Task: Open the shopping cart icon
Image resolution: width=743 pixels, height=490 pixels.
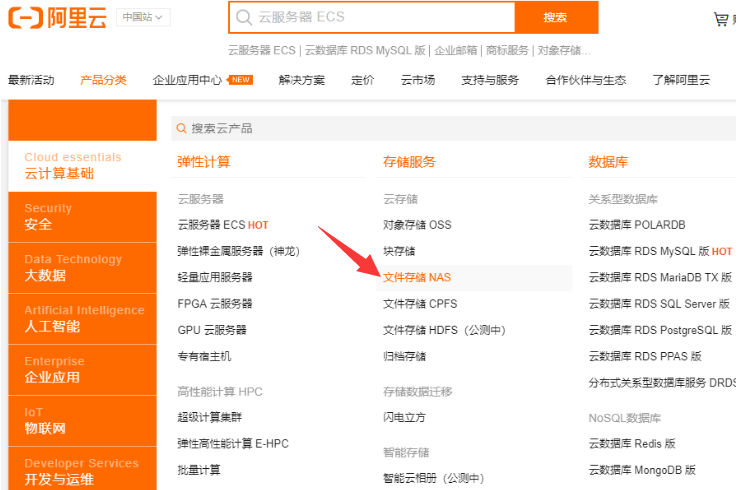Action: (721, 19)
